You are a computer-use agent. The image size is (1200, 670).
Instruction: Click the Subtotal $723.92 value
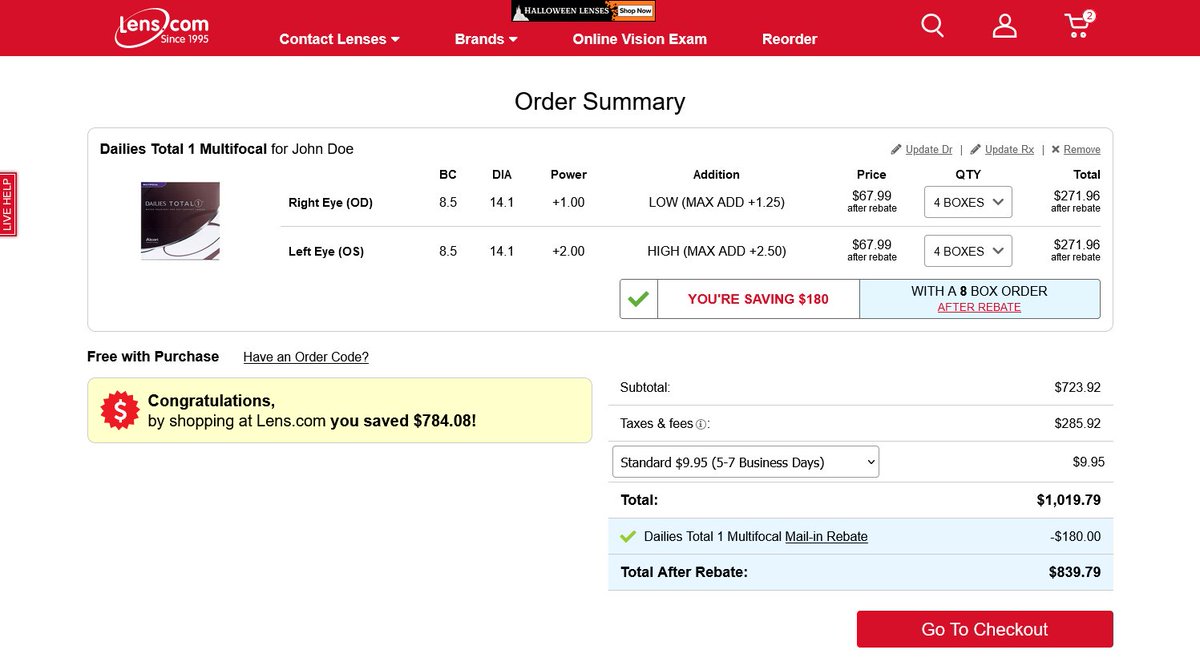click(x=1077, y=387)
